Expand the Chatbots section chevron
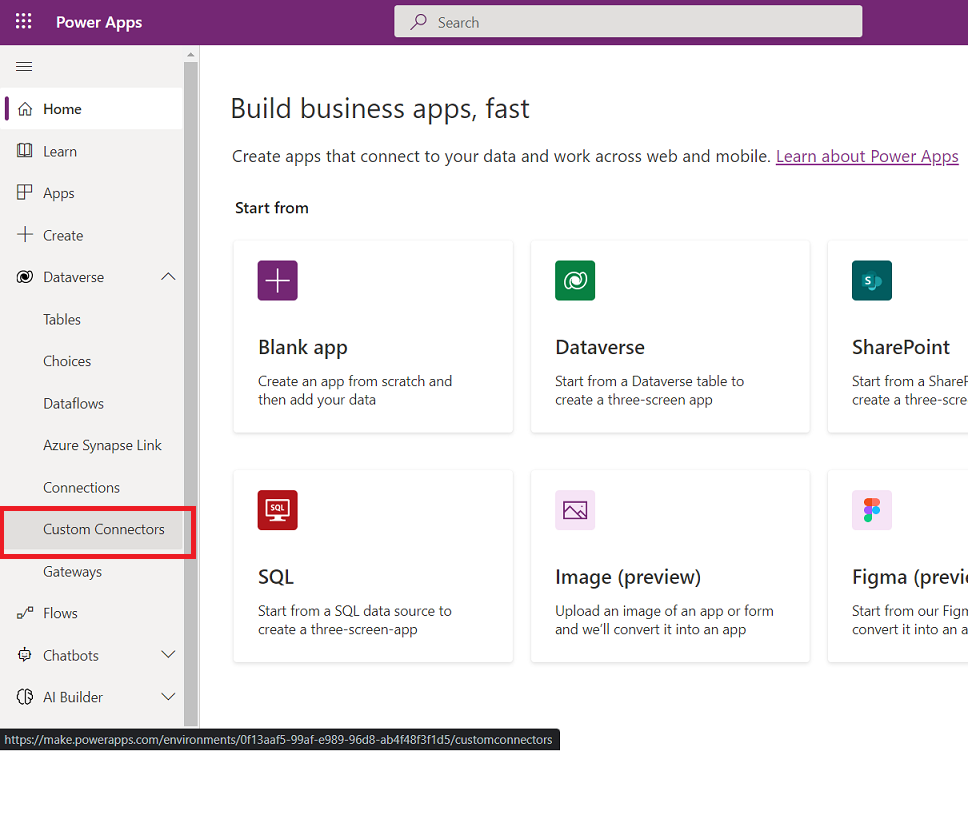968x823 pixels. tap(168, 655)
